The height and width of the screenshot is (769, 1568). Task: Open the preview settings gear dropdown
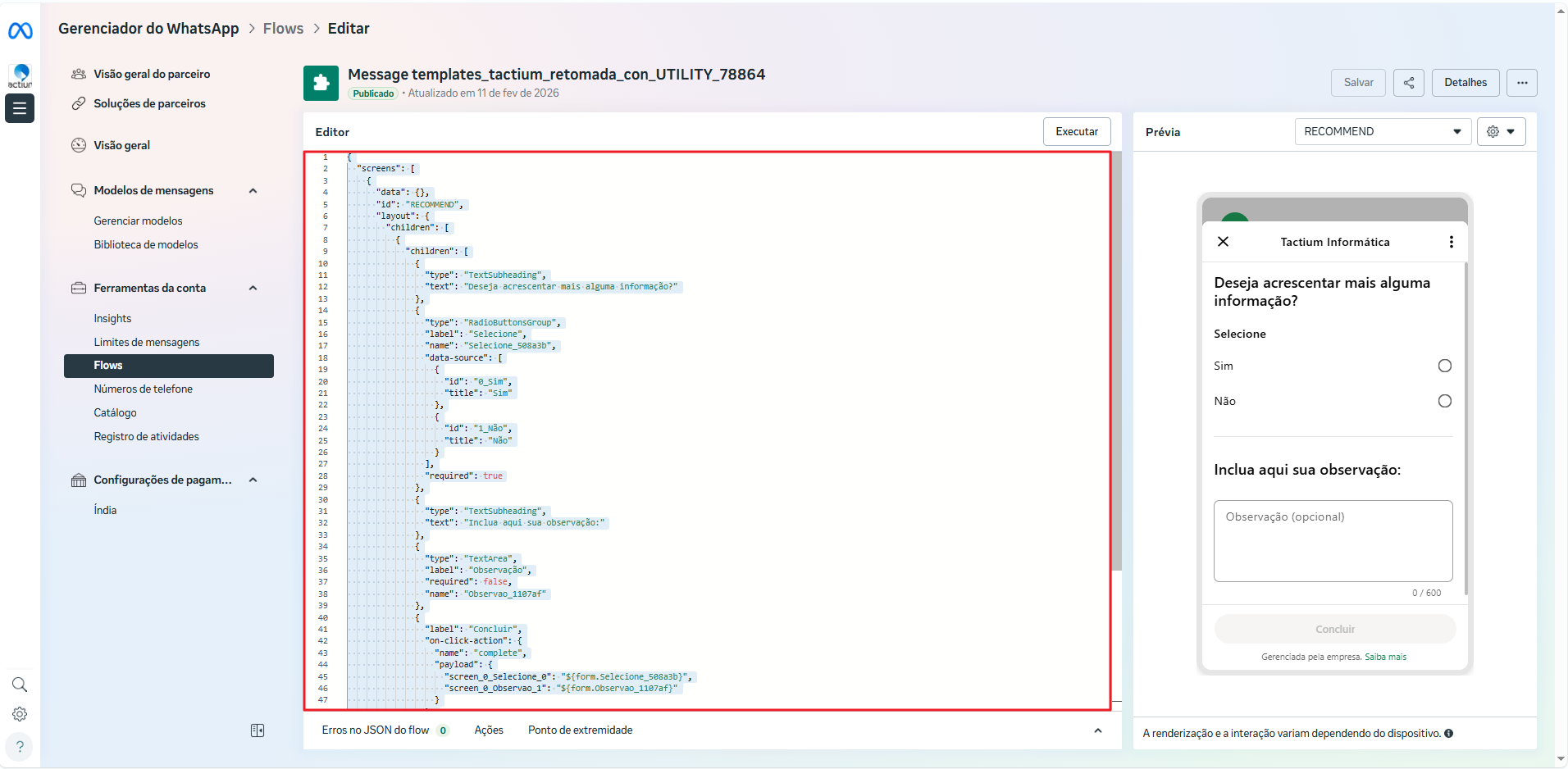coord(1501,131)
